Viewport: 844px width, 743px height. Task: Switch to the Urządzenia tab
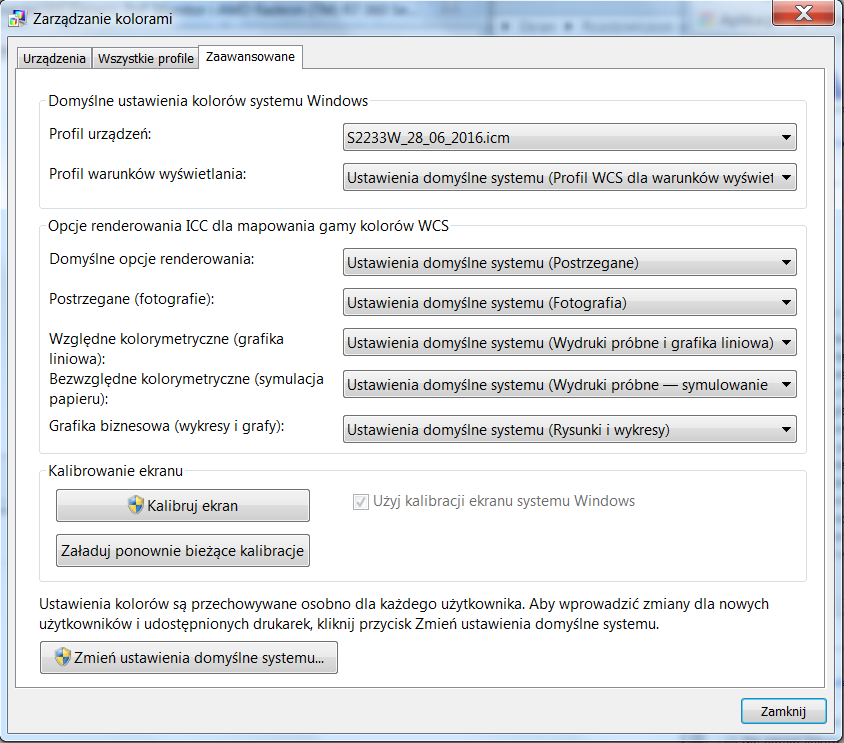coord(54,59)
